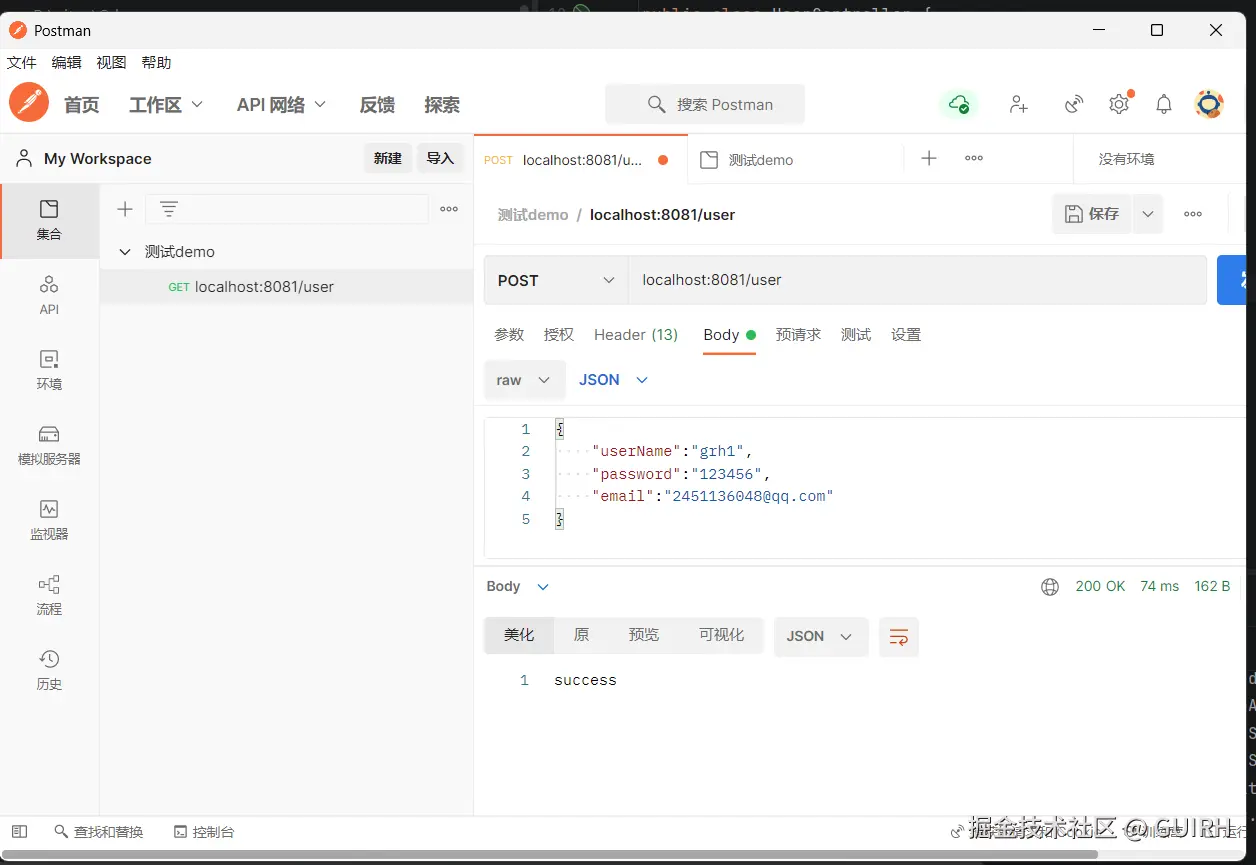The image size is (1256, 865).
Task: Open the raw body type dropdown
Action: (x=524, y=380)
